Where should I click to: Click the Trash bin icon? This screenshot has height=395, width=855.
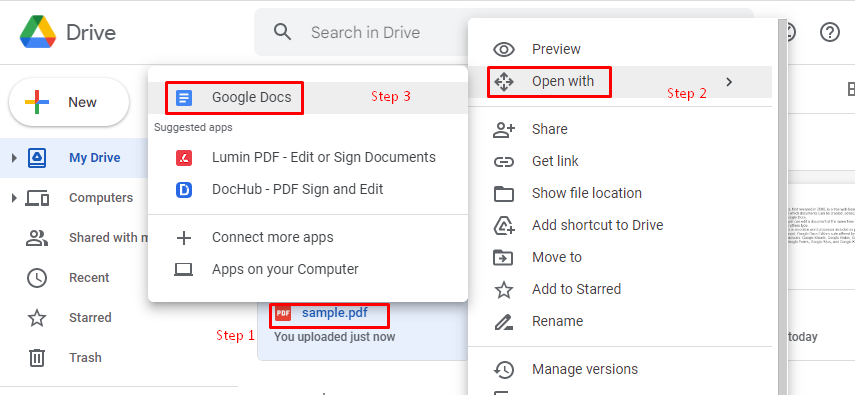pos(37,358)
